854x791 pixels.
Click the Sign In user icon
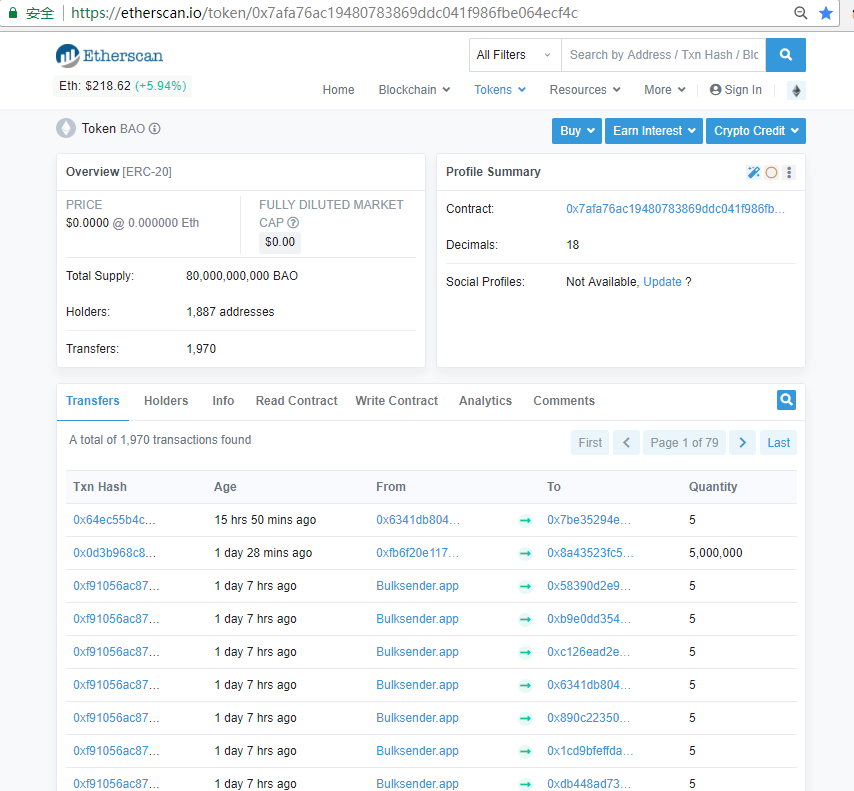pos(715,90)
